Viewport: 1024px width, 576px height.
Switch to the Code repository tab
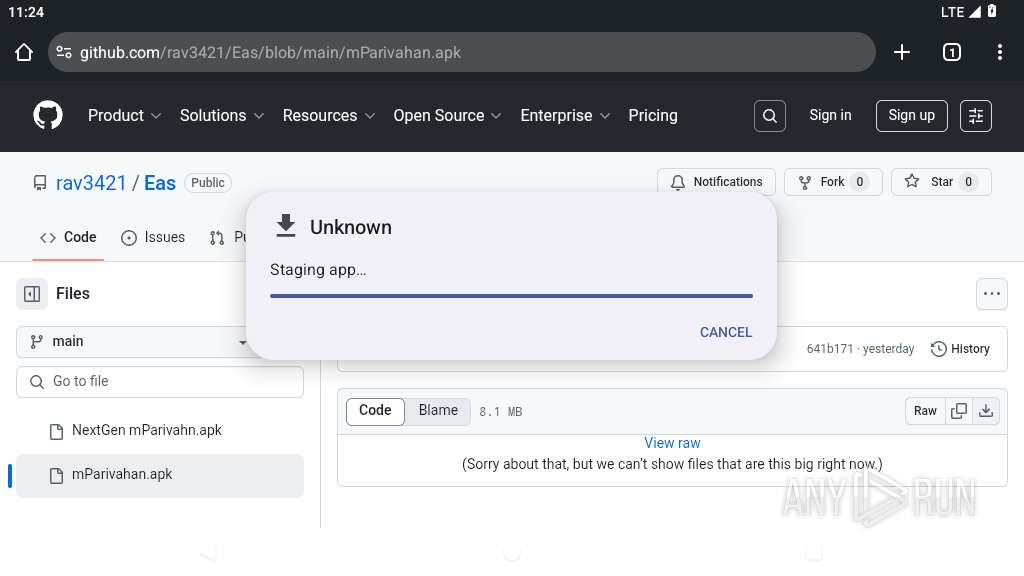[68, 237]
